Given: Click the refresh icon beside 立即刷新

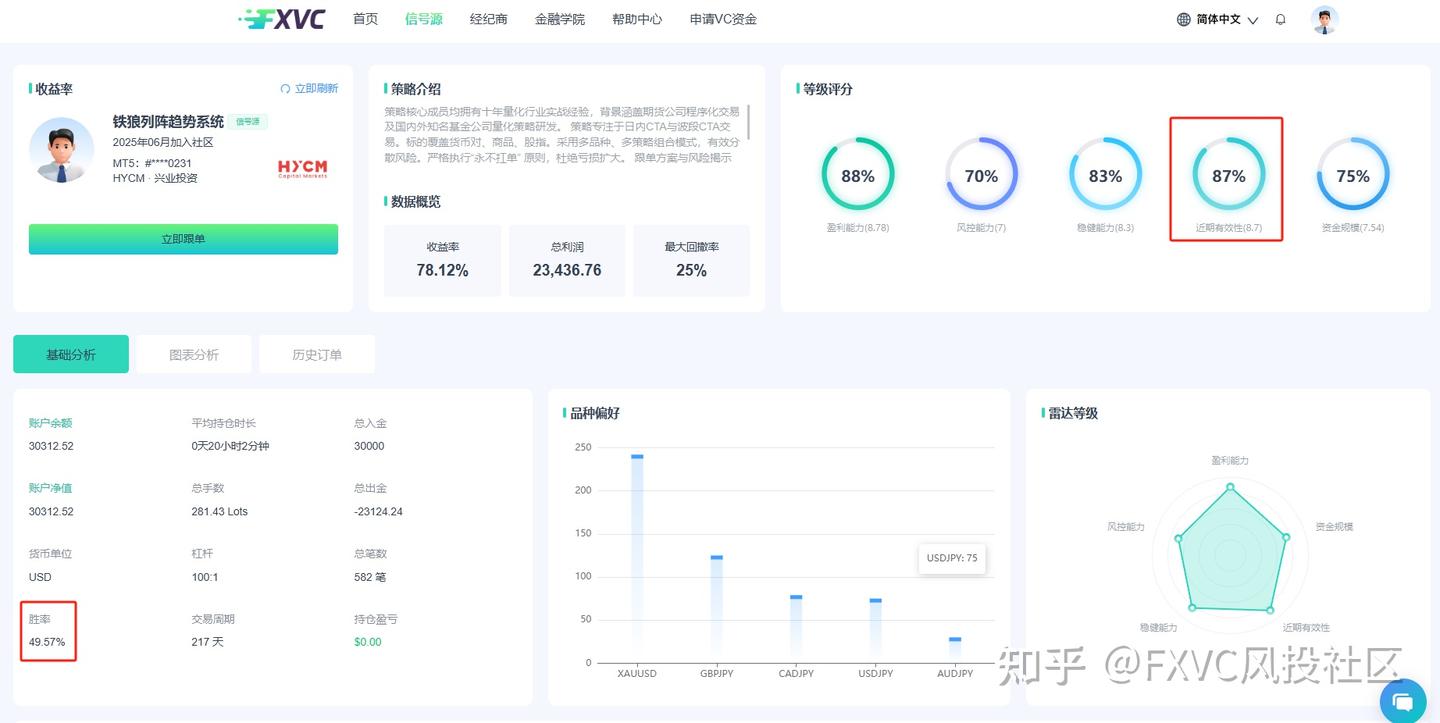Looking at the screenshot, I should point(287,88).
